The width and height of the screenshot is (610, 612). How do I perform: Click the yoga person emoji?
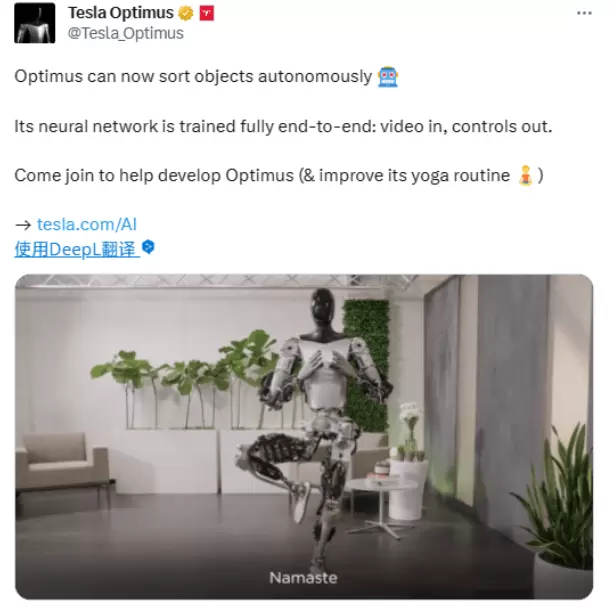[x=525, y=176]
